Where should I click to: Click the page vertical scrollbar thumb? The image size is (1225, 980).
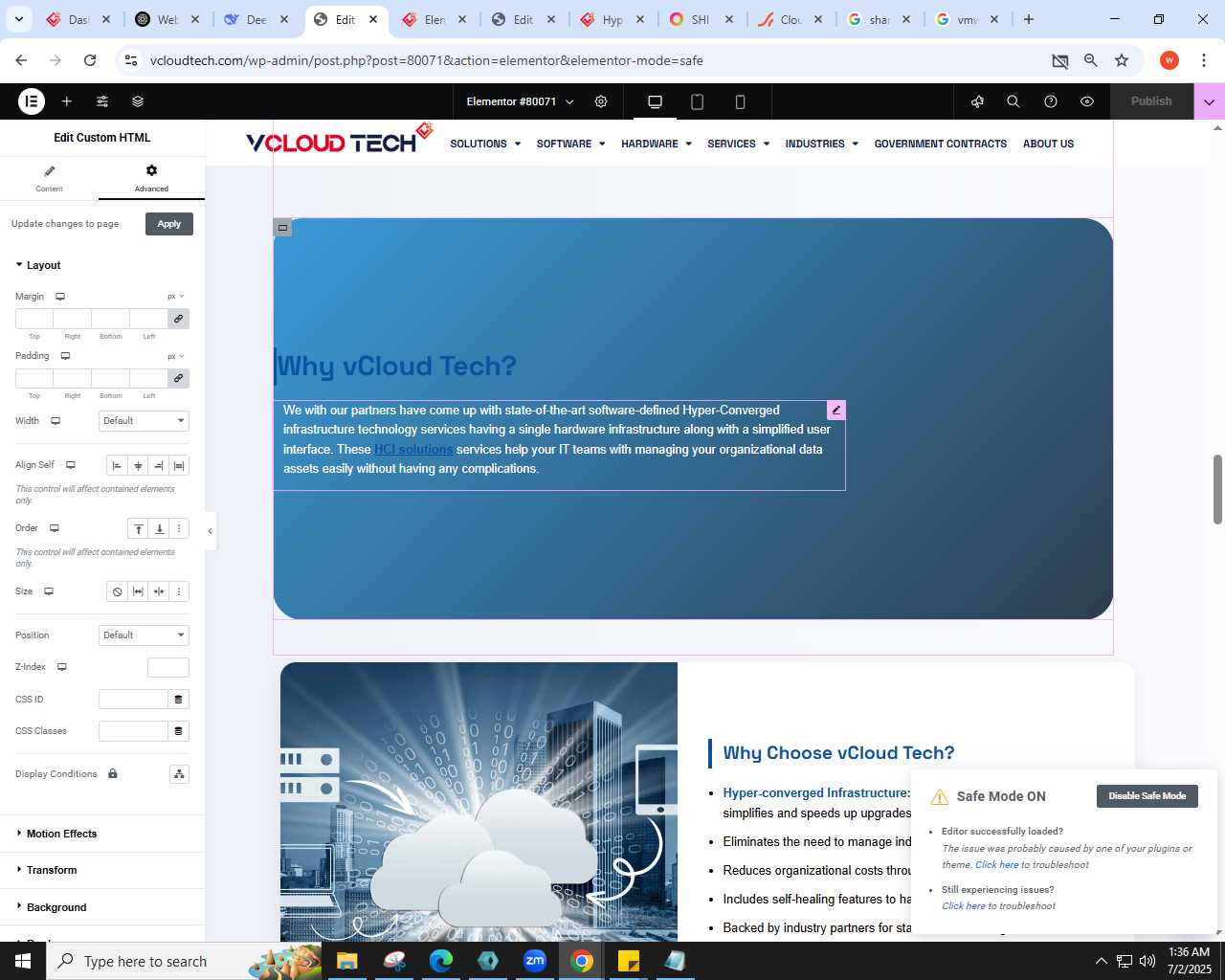click(1218, 490)
